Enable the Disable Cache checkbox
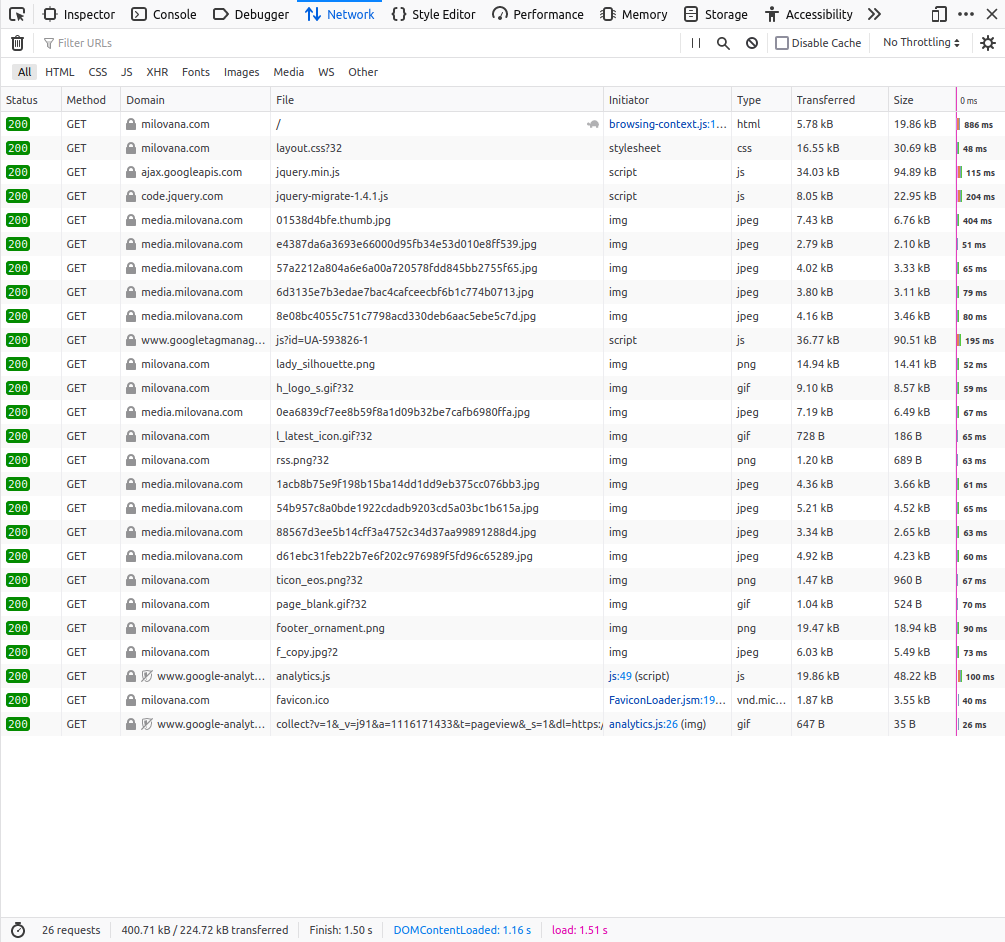Image resolution: width=1005 pixels, height=942 pixels. coord(782,43)
